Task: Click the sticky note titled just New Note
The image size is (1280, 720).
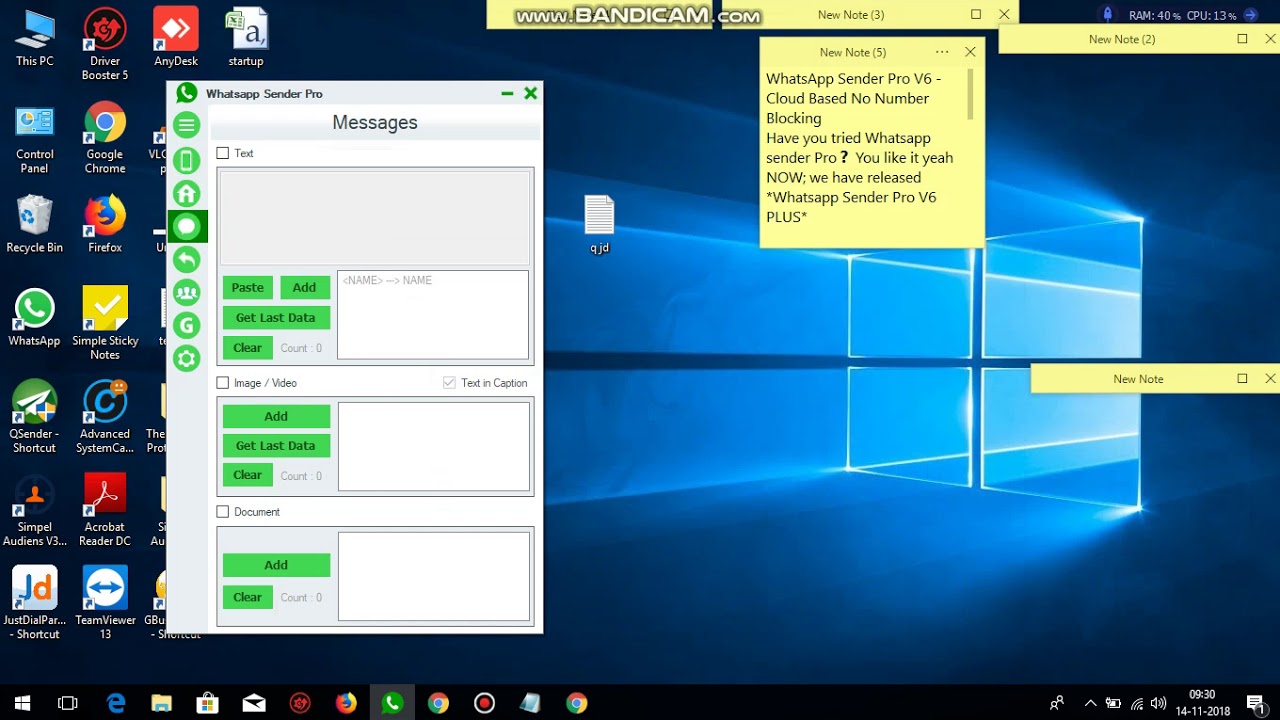Action: coord(1138,379)
